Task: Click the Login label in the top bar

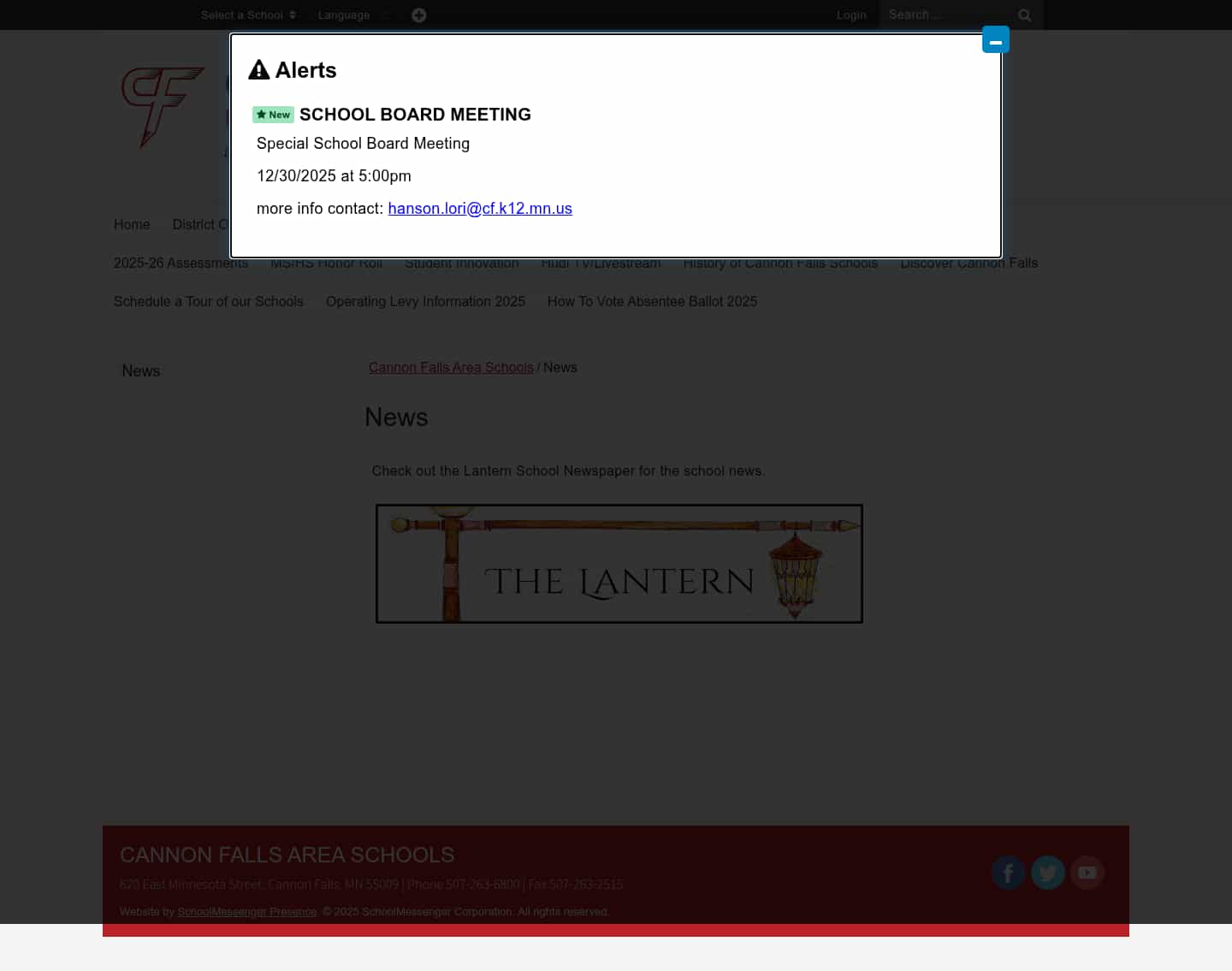Action: click(851, 15)
